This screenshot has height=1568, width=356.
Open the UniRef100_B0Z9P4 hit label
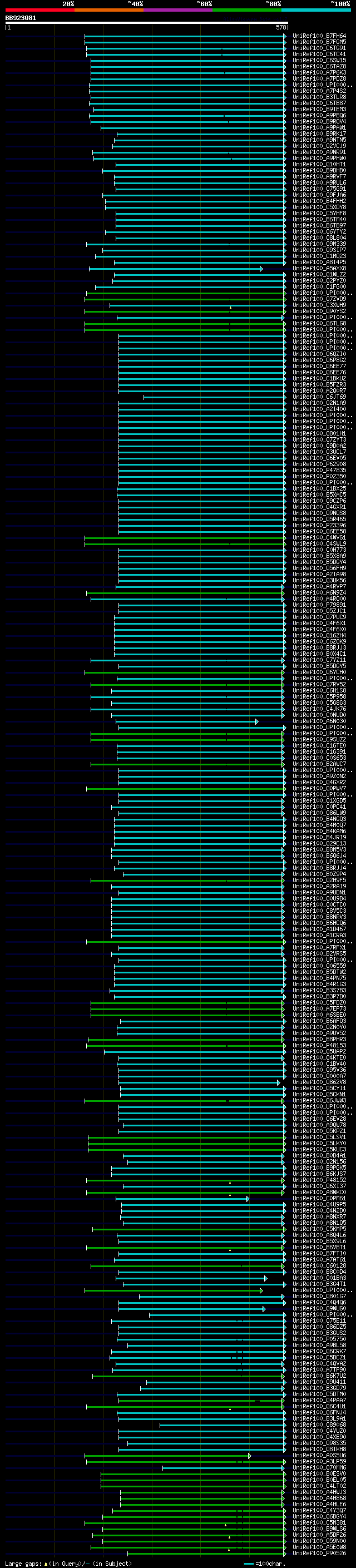(x=319, y=874)
